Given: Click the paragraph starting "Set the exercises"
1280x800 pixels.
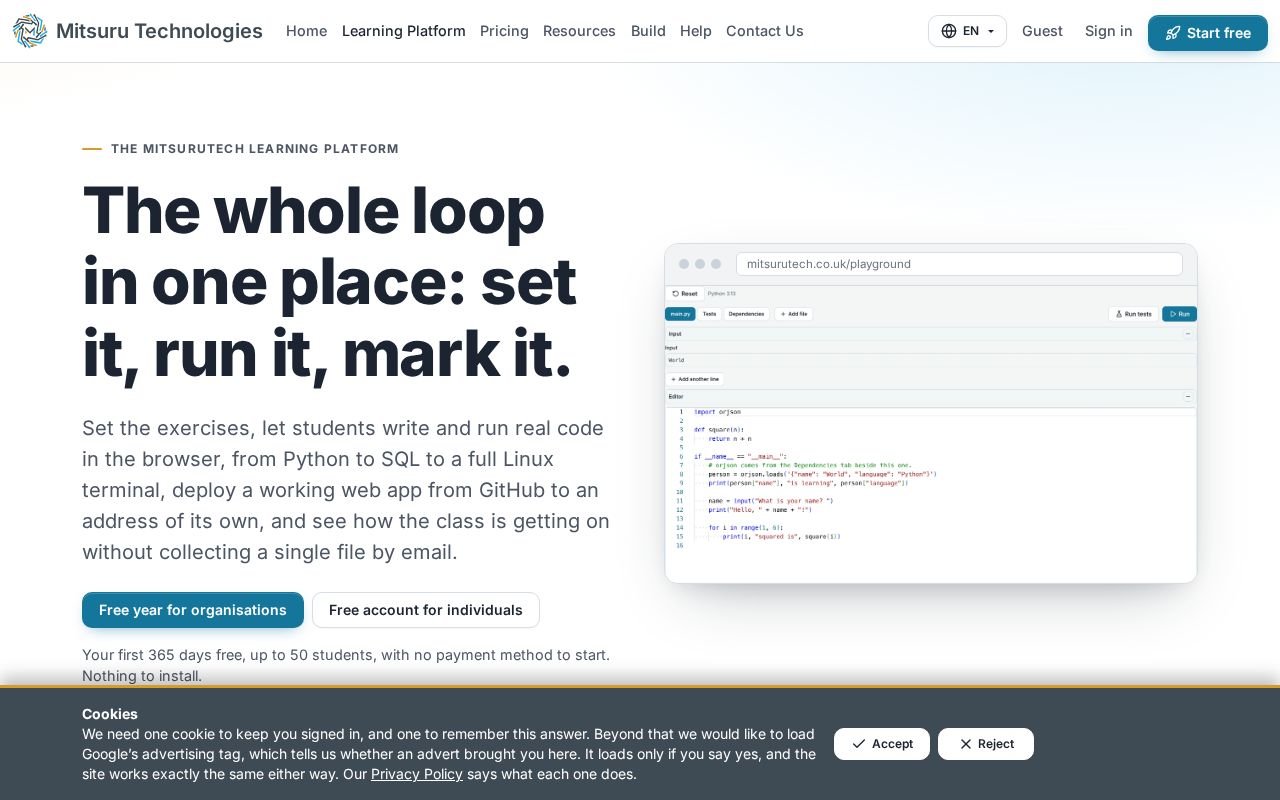Looking at the screenshot, I should point(346,490).
